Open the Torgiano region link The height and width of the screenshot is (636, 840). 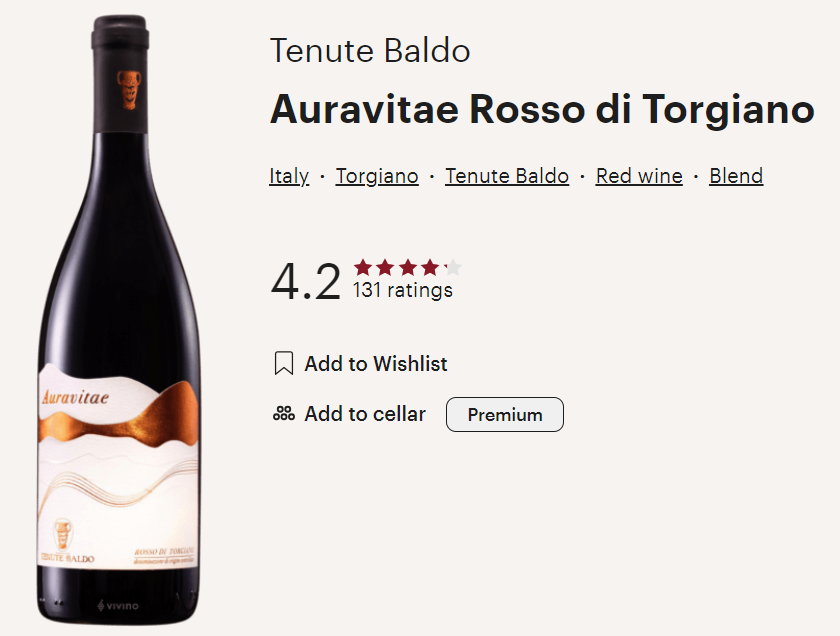377,177
